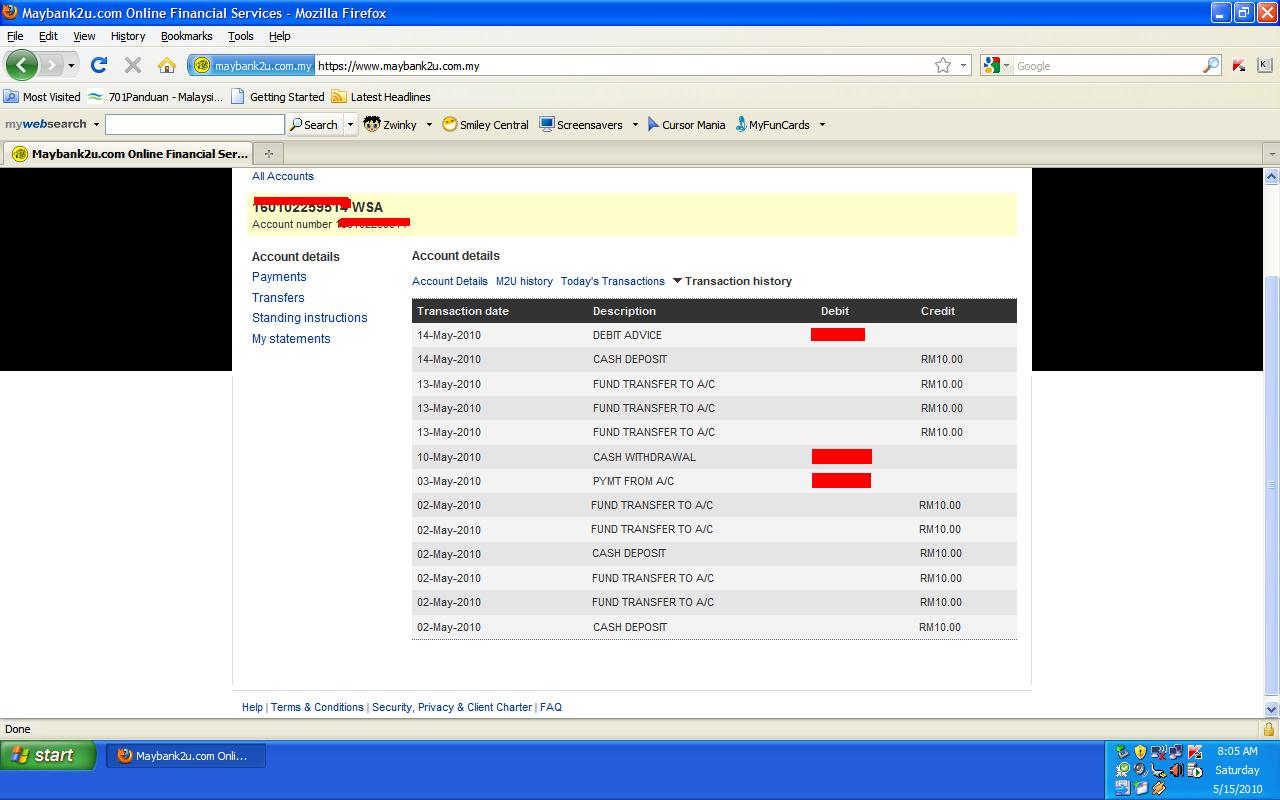The image size is (1280, 800).
Task: Open the Edit menu
Action: (x=48, y=36)
